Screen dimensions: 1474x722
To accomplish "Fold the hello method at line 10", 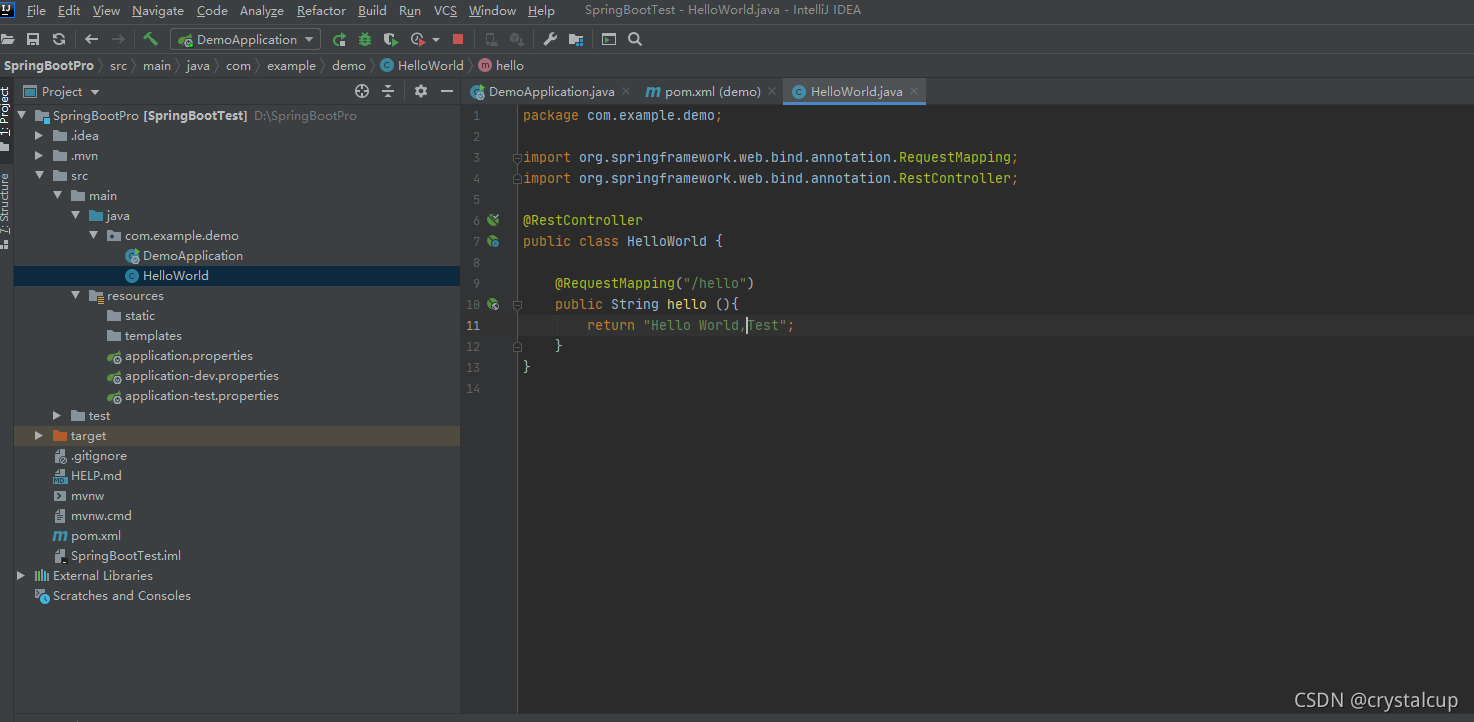I will click(517, 304).
